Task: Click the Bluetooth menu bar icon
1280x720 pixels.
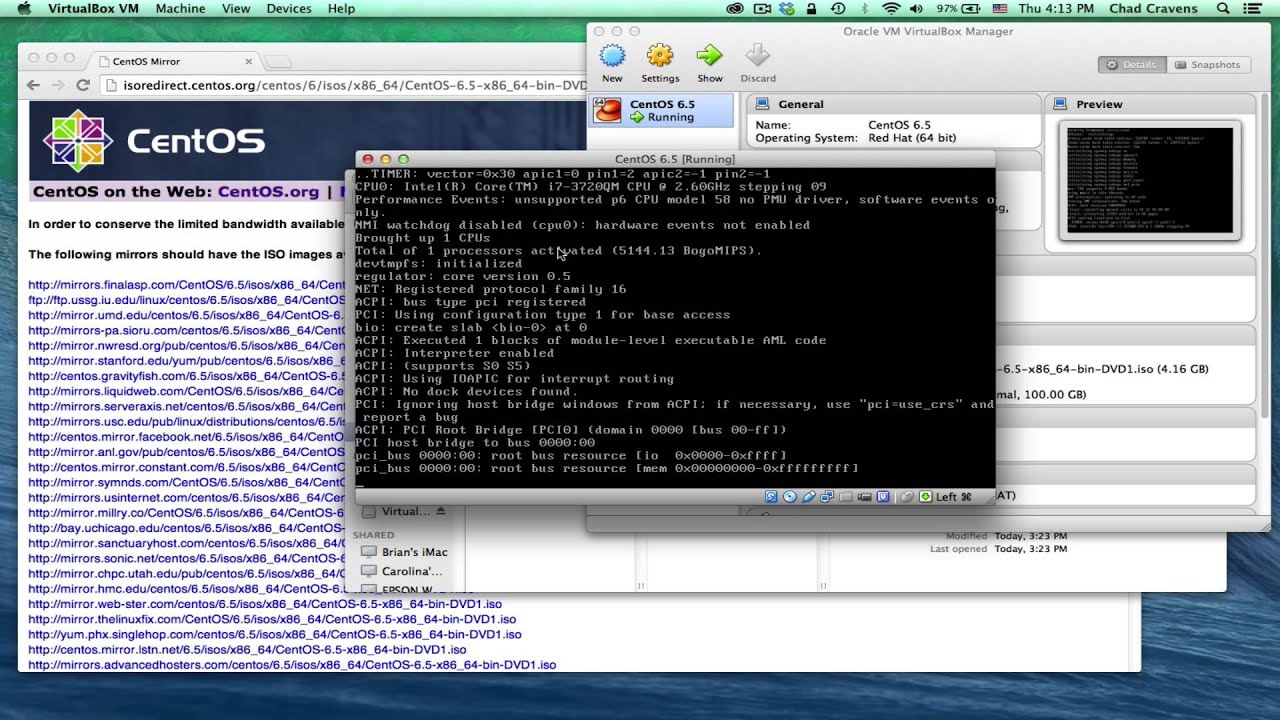Action: (864, 8)
